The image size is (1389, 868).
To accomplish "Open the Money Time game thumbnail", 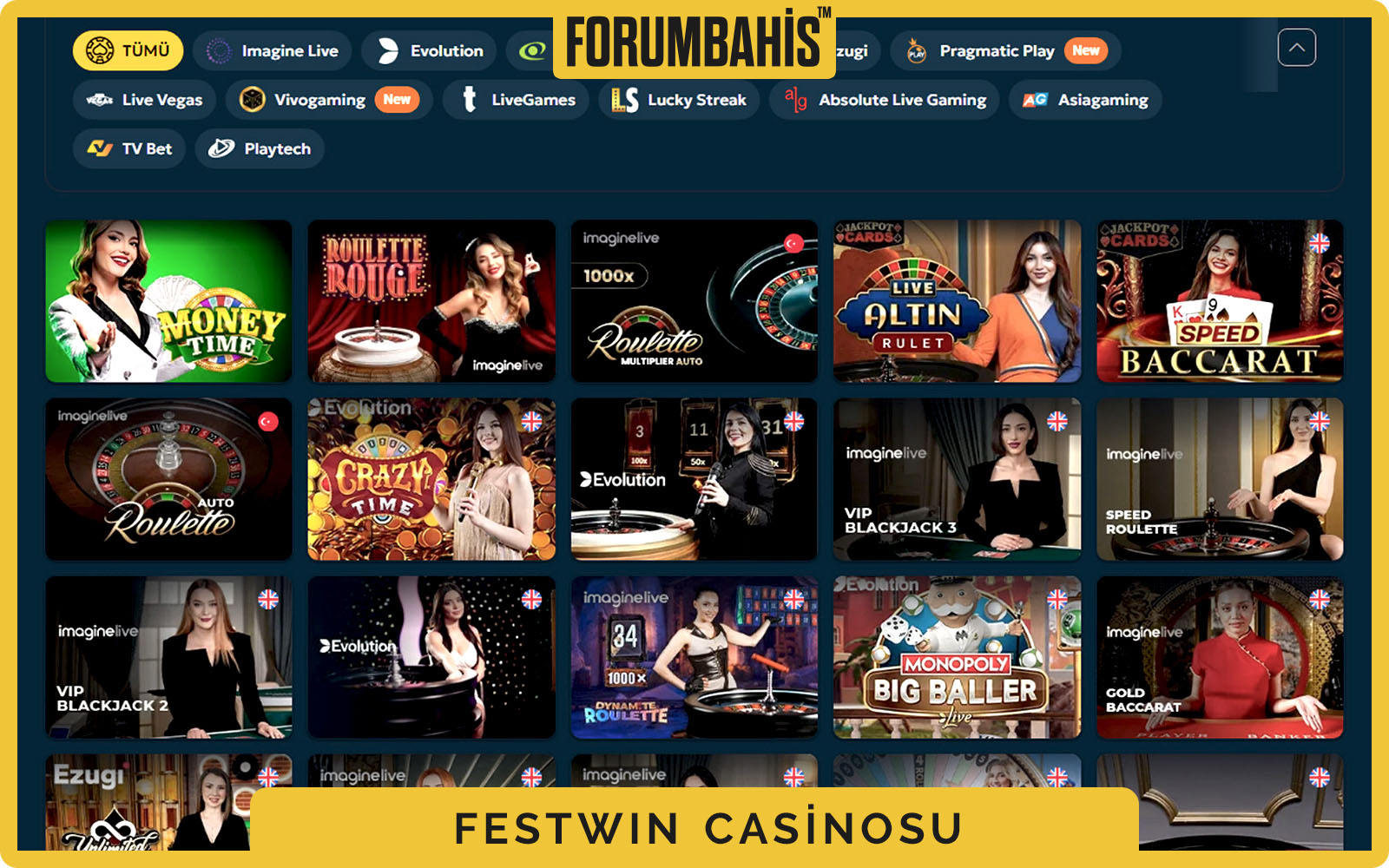I will point(169,301).
